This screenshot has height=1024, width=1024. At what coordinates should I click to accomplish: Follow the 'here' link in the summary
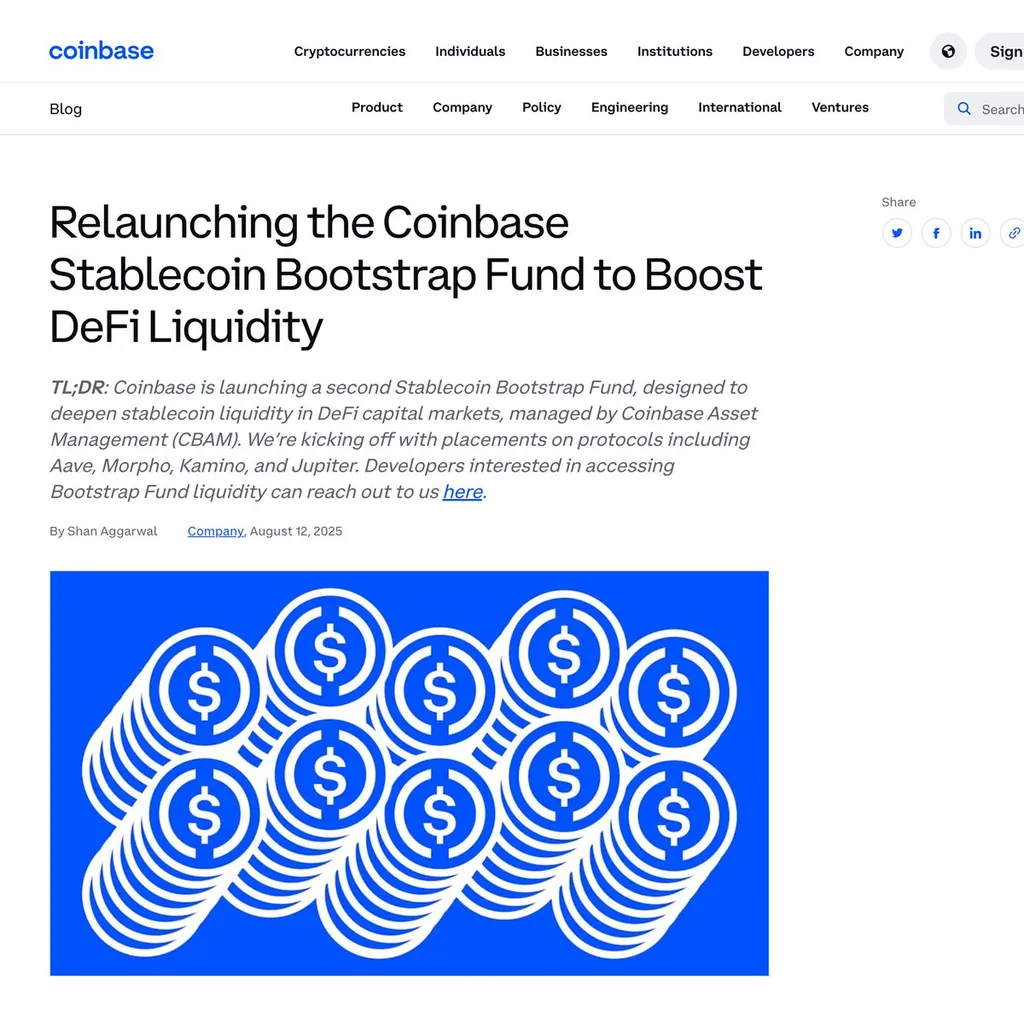[x=463, y=491]
